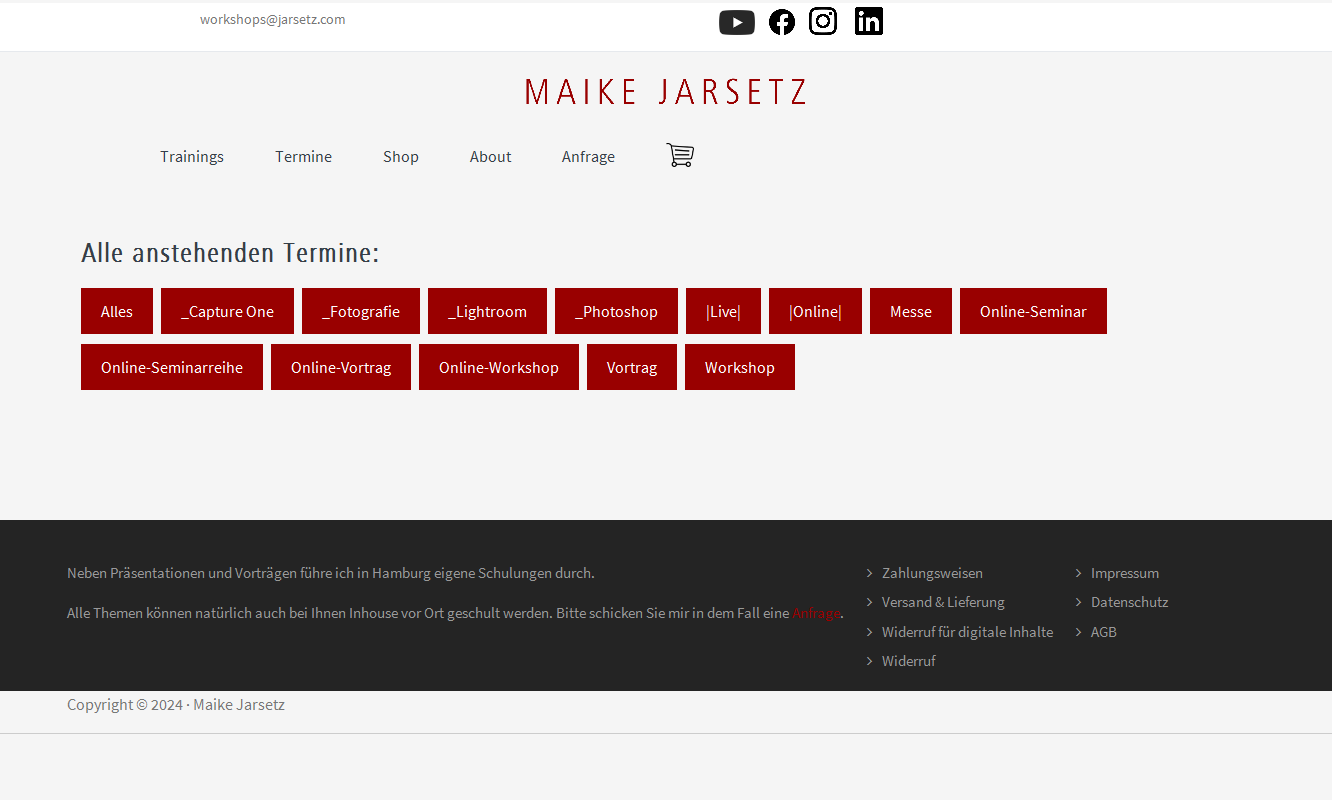1332x800 pixels.
Task: Open the Facebook page icon
Action: (x=782, y=22)
